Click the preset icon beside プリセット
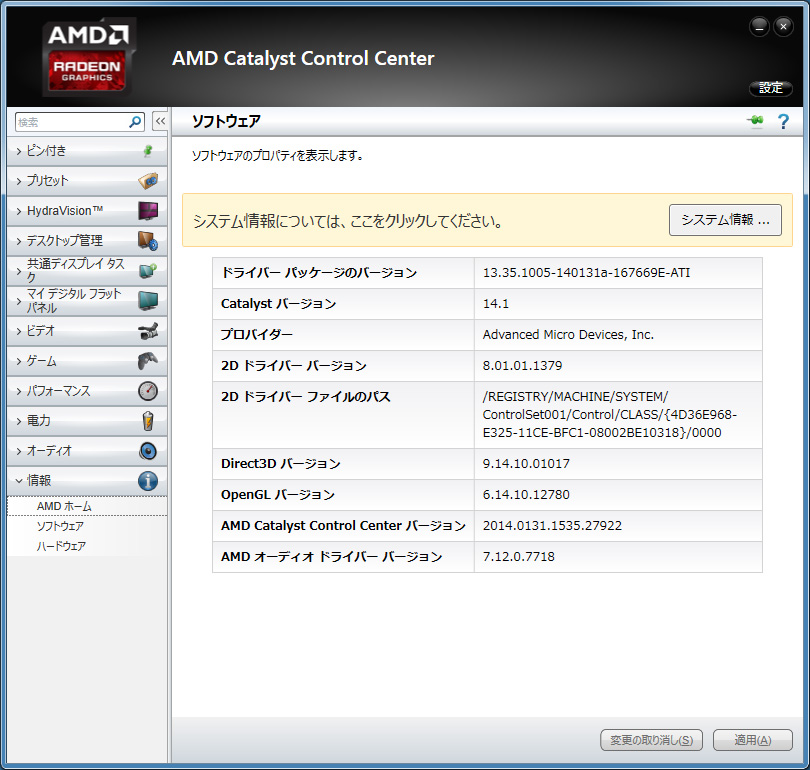 [x=147, y=181]
